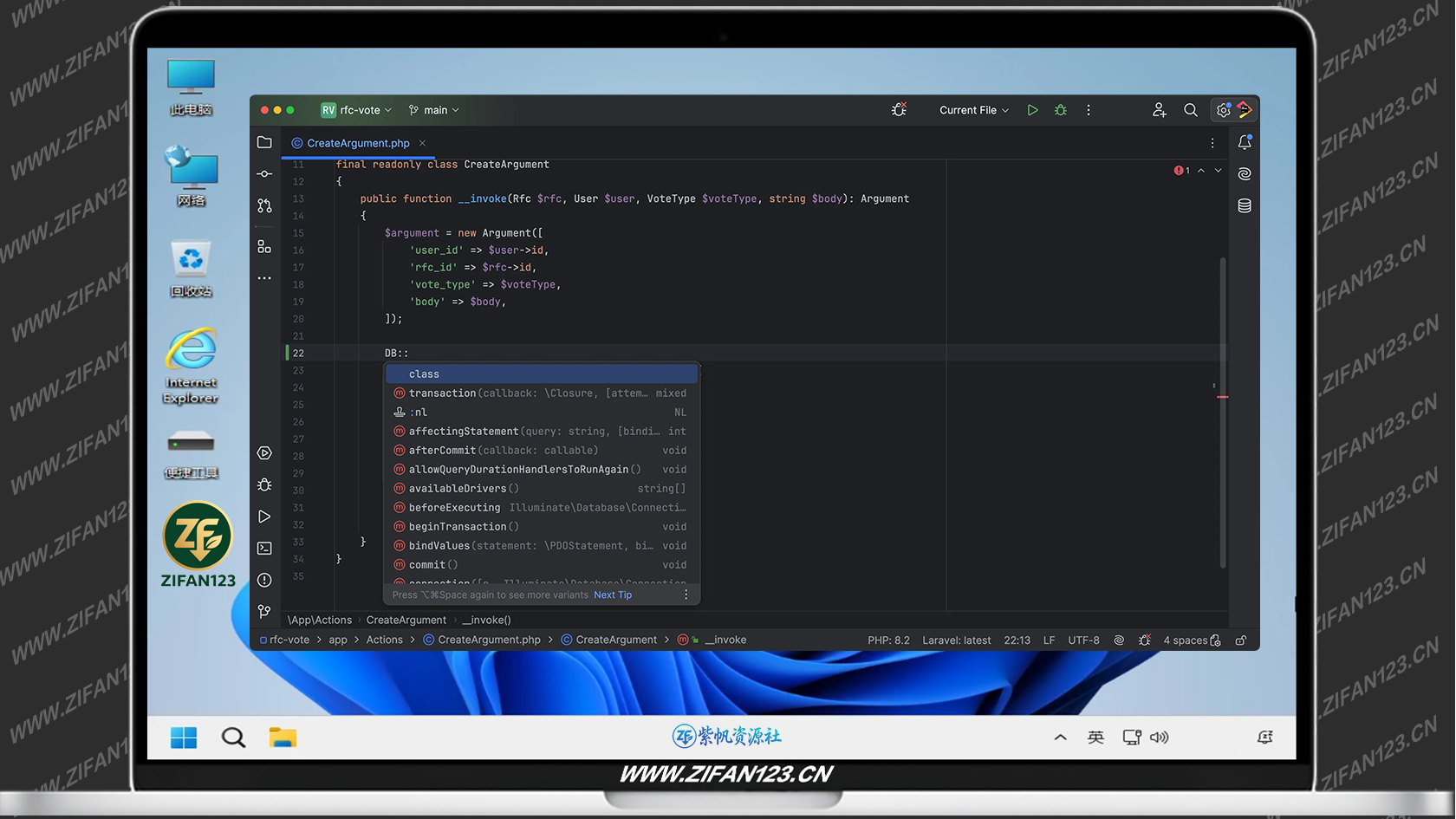Open the Run tool window in left sidebar
This screenshot has height=819, width=1456.
264,517
